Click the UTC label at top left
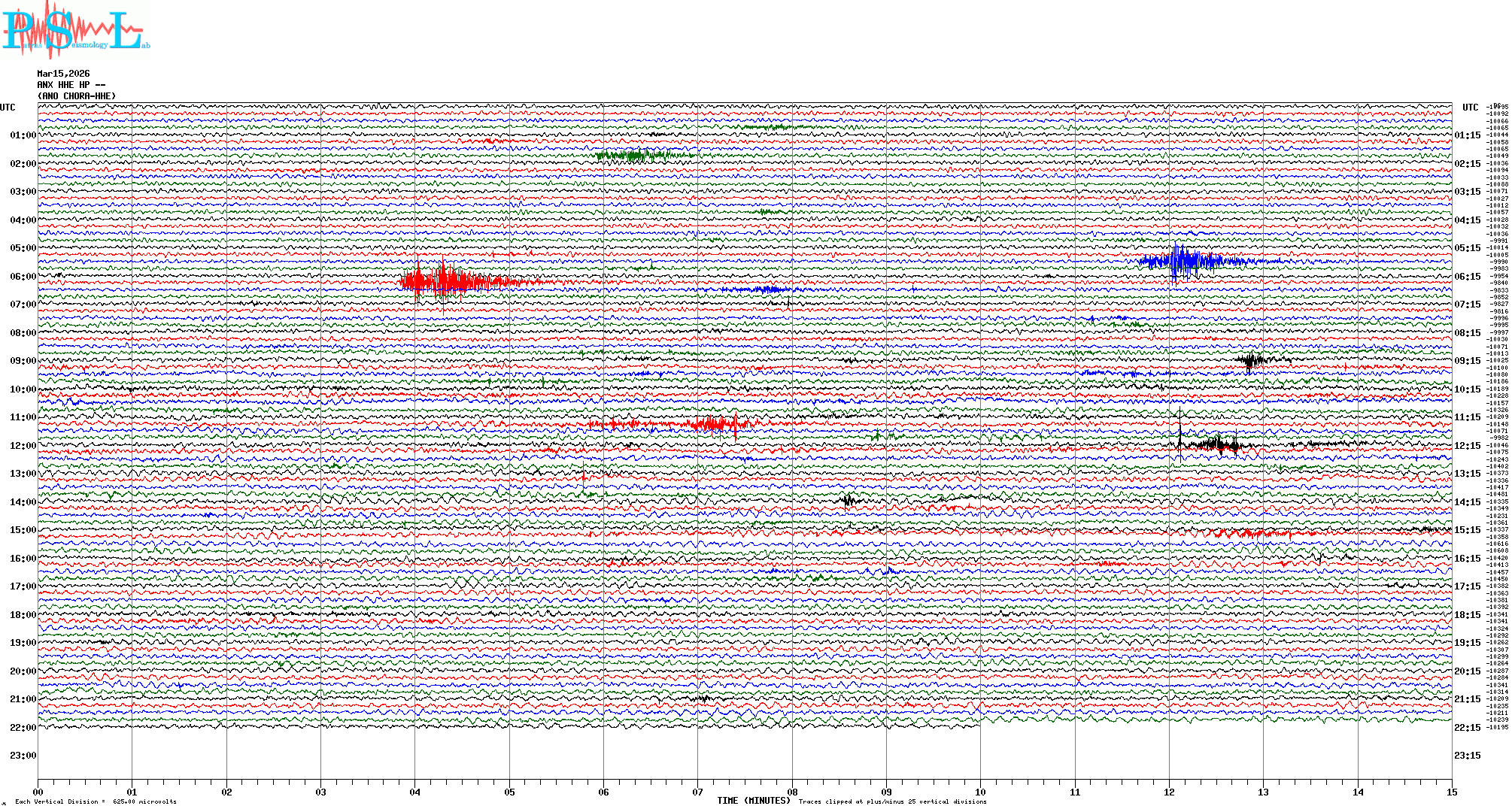The image size is (1512, 812). pyautogui.click(x=8, y=108)
